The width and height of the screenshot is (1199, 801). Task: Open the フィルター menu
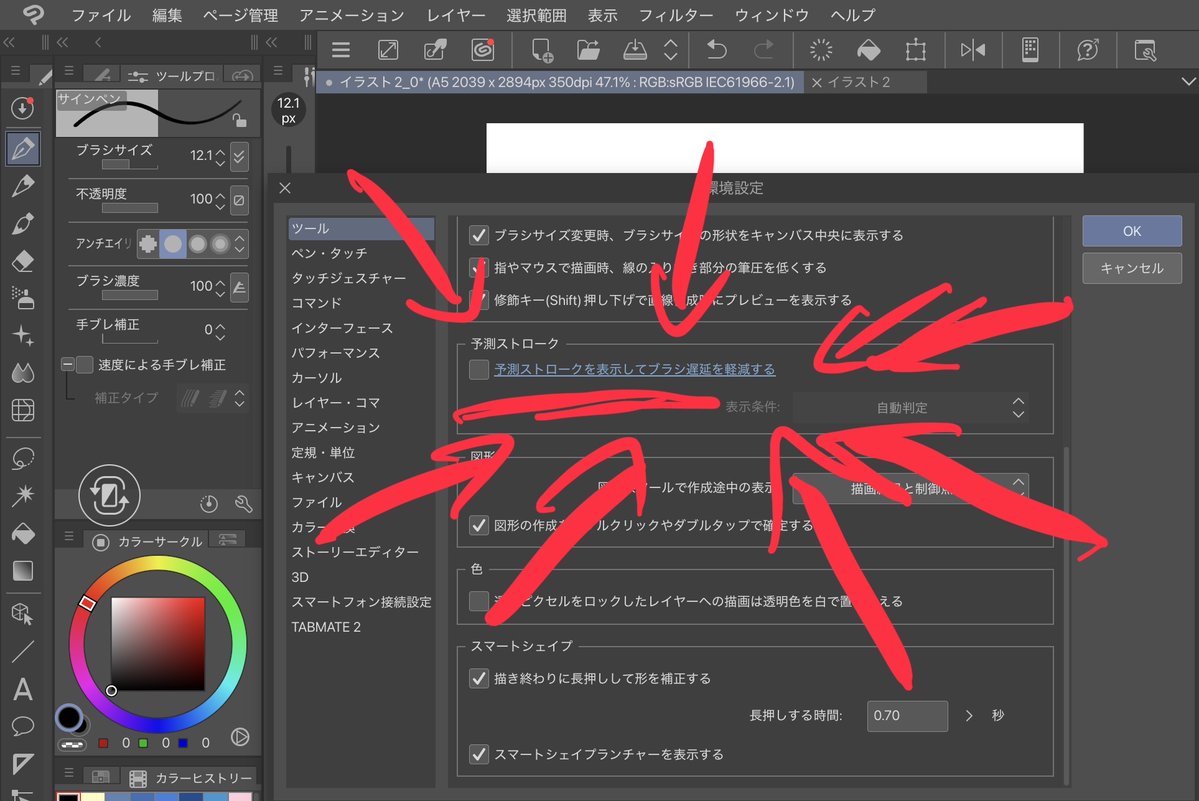tap(676, 15)
